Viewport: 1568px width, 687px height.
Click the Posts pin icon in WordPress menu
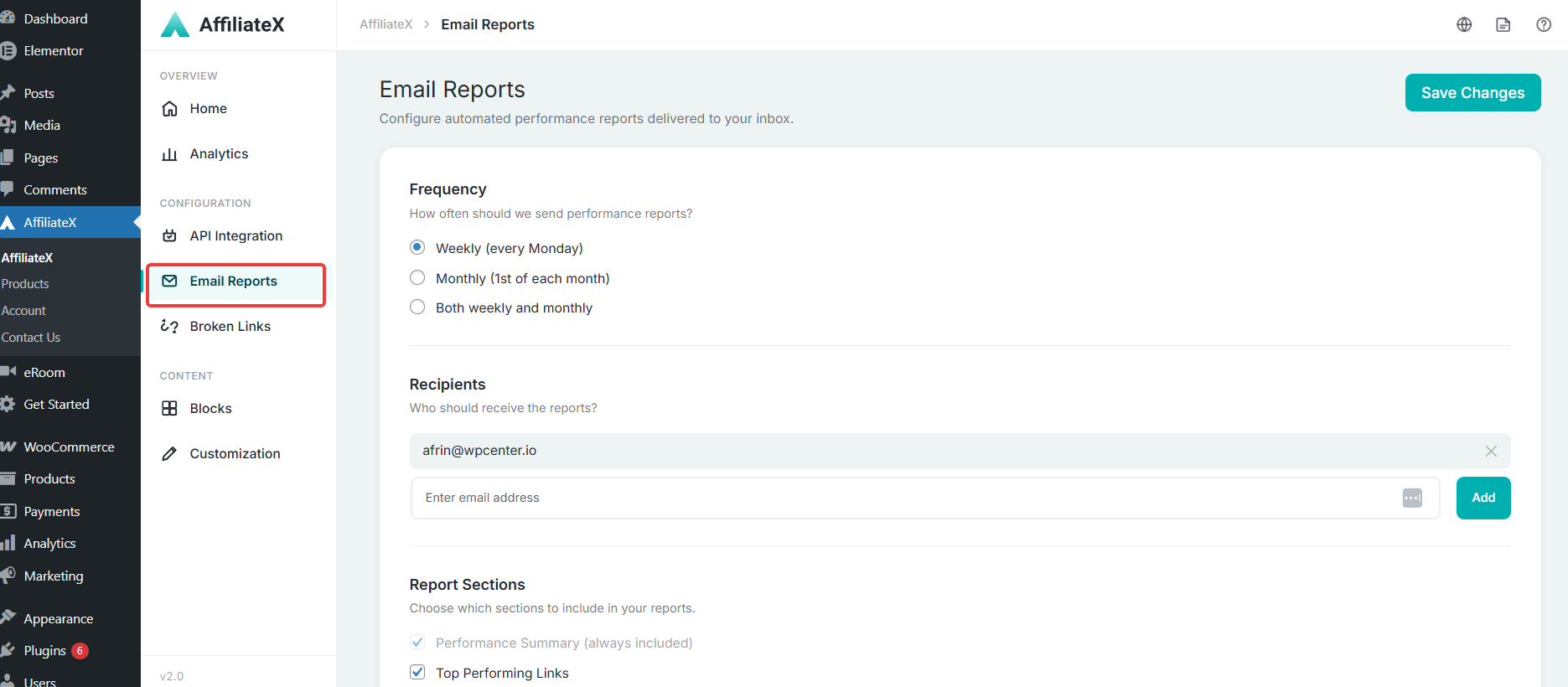click(8, 92)
